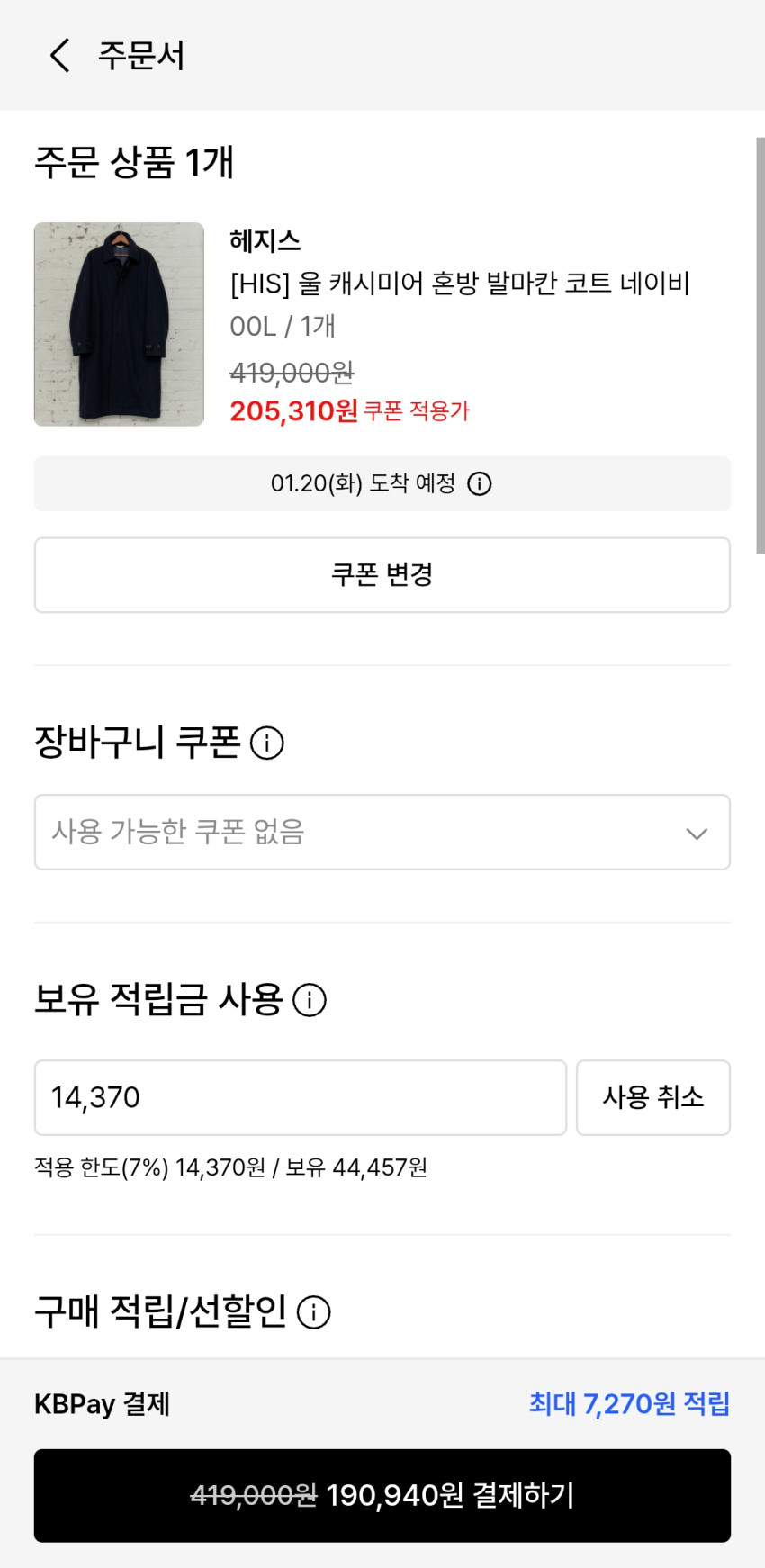The height and width of the screenshot is (1568, 765).
Task: Select the 헤지스 brand name
Action: point(265,241)
